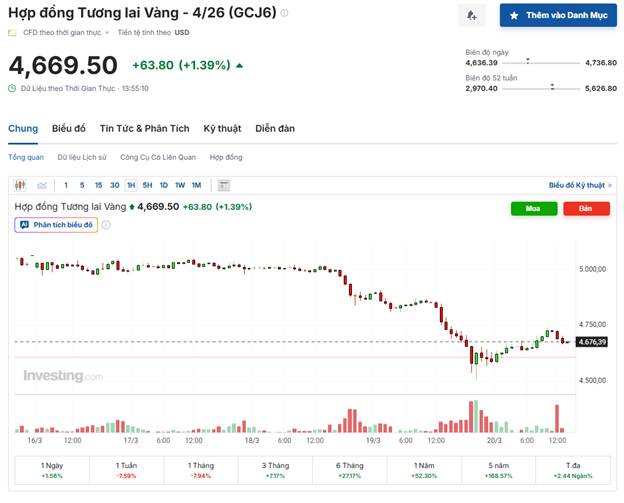Screen dimensions: 624x503
Task: Select the 1M chart interval
Action: point(196,185)
